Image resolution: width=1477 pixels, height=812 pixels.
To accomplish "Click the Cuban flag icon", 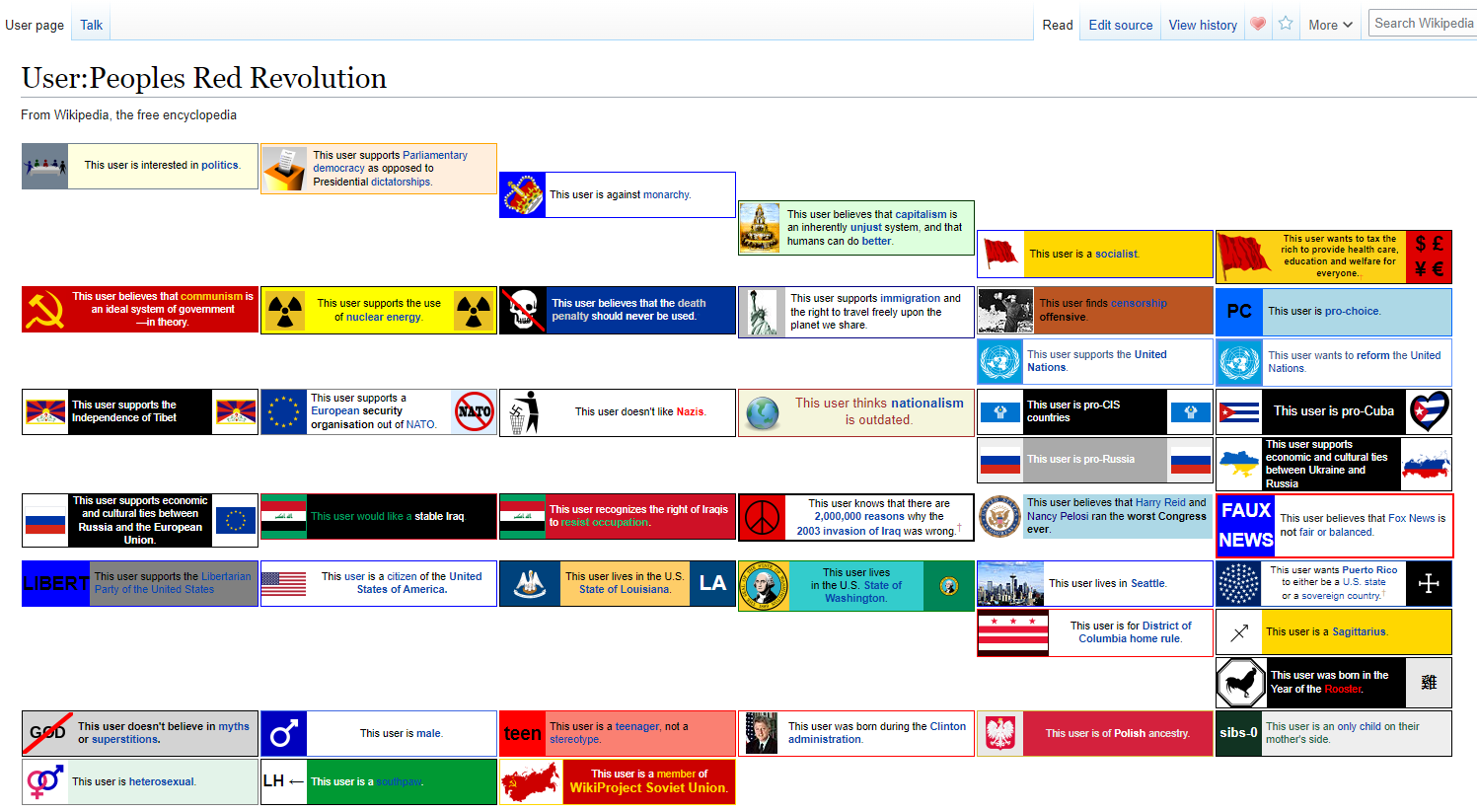I will click(1239, 411).
